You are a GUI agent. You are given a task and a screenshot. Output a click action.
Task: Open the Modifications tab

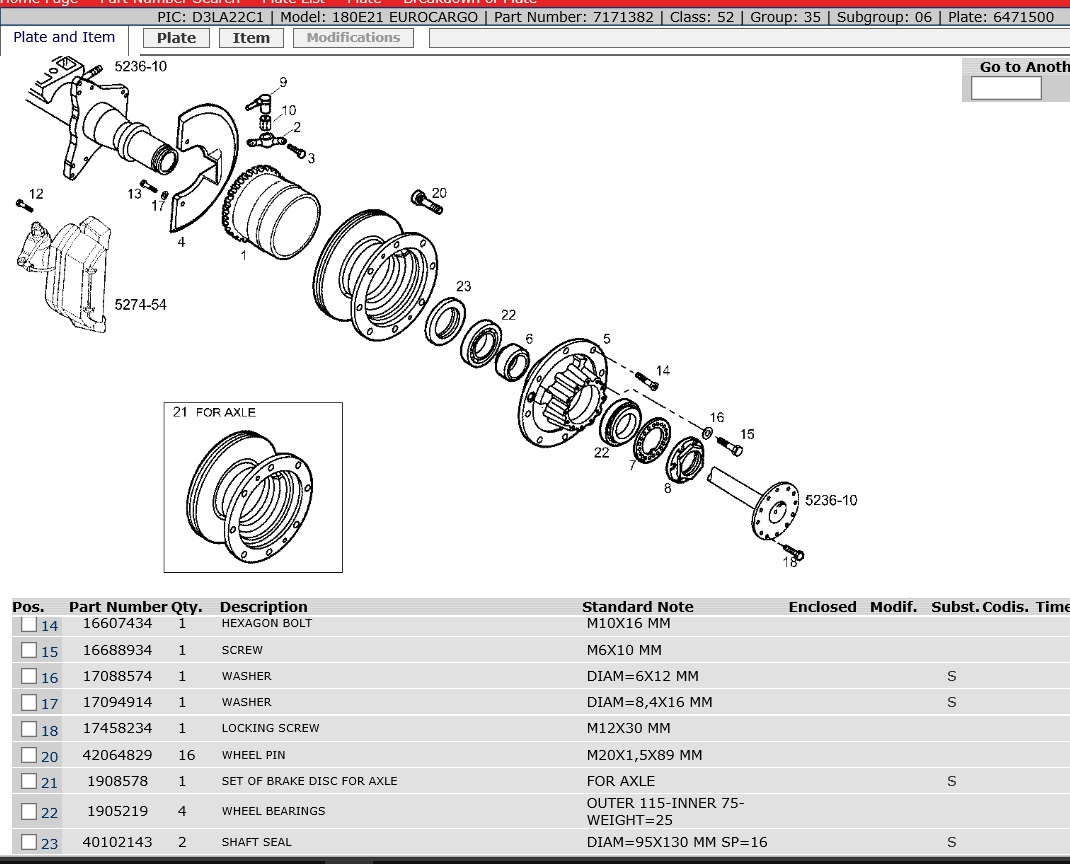(x=353, y=38)
